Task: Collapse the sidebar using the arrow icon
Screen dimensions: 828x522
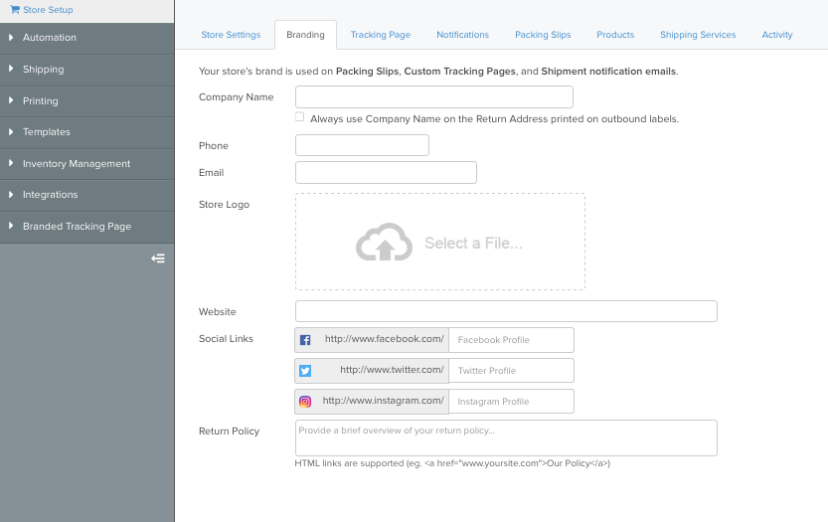Action: (158, 259)
